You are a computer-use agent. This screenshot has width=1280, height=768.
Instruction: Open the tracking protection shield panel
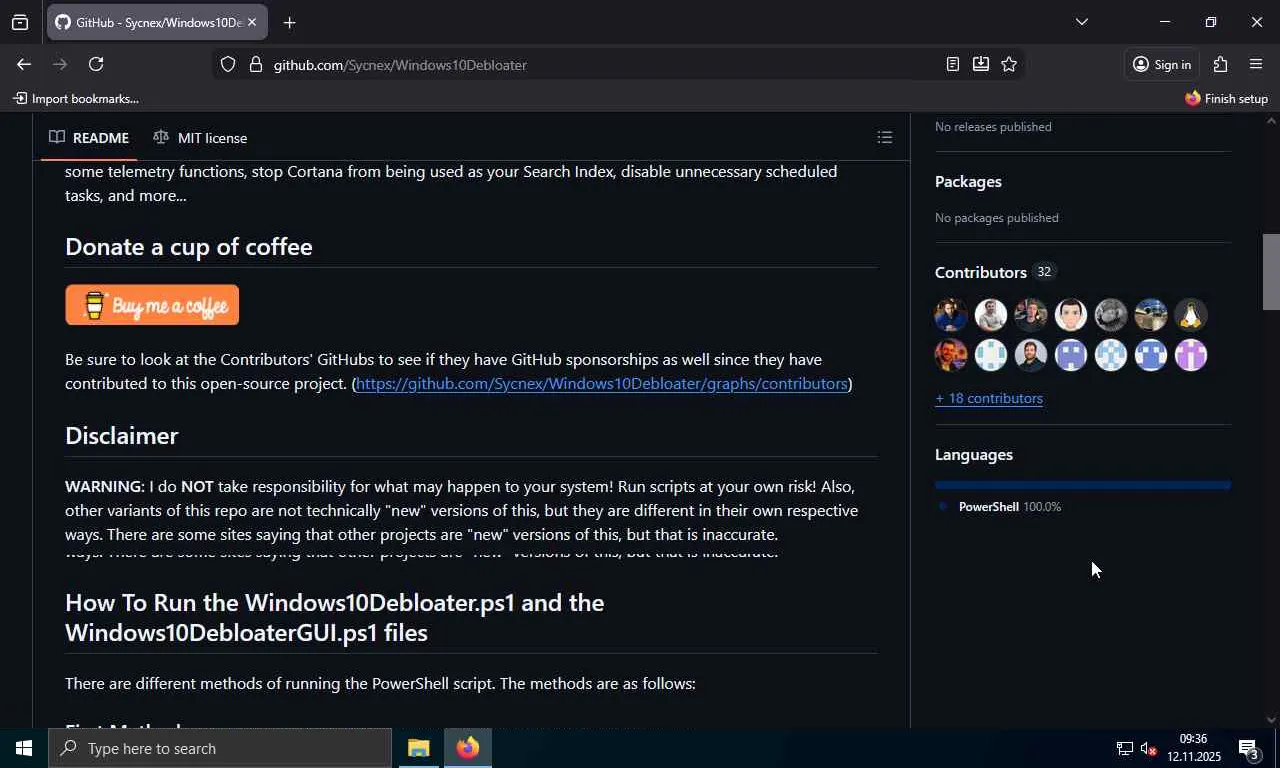click(x=228, y=64)
